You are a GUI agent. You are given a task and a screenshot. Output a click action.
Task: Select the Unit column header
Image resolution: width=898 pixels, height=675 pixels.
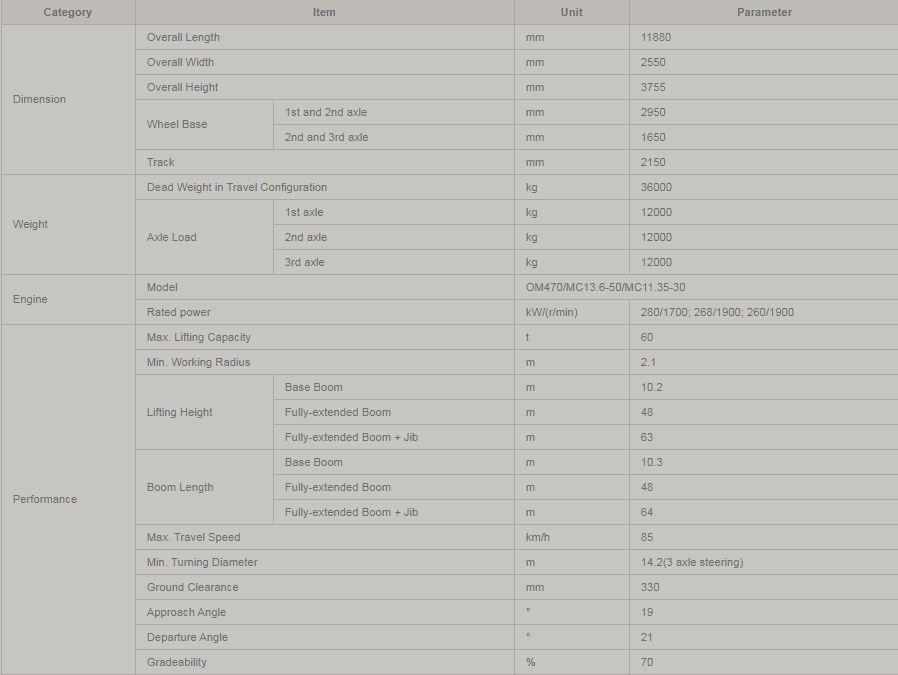571,12
